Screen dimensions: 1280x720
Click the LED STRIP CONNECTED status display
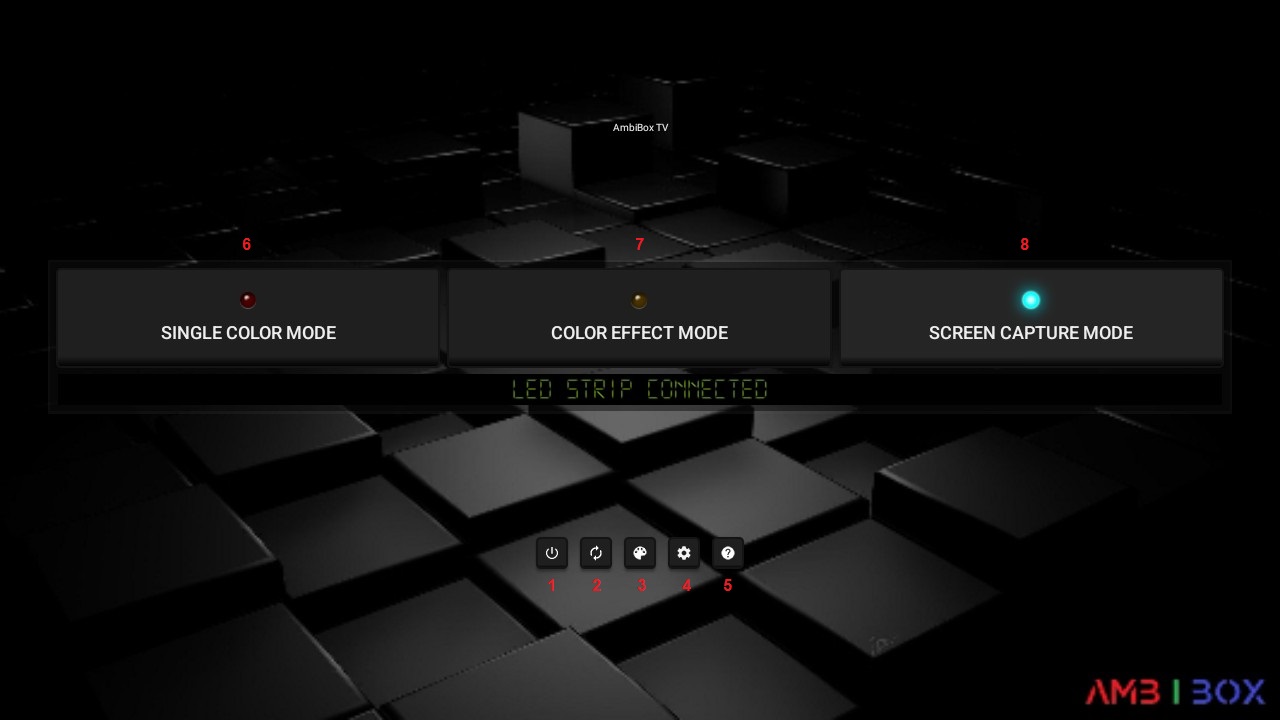coord(640,389)
